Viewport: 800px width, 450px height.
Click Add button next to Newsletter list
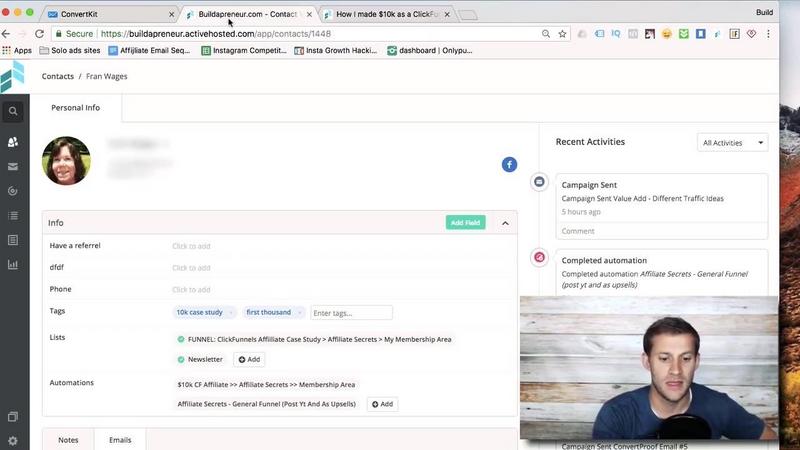[249, 359]
